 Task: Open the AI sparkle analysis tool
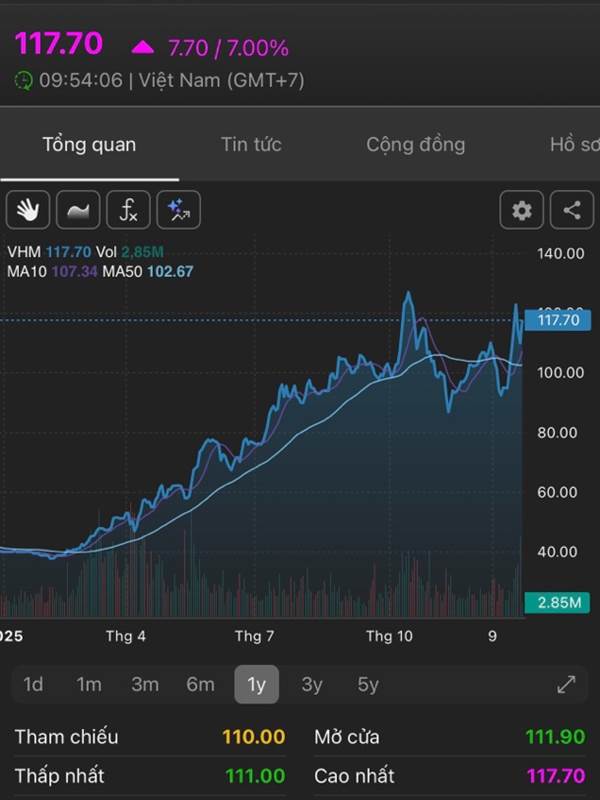coord(178,210)
